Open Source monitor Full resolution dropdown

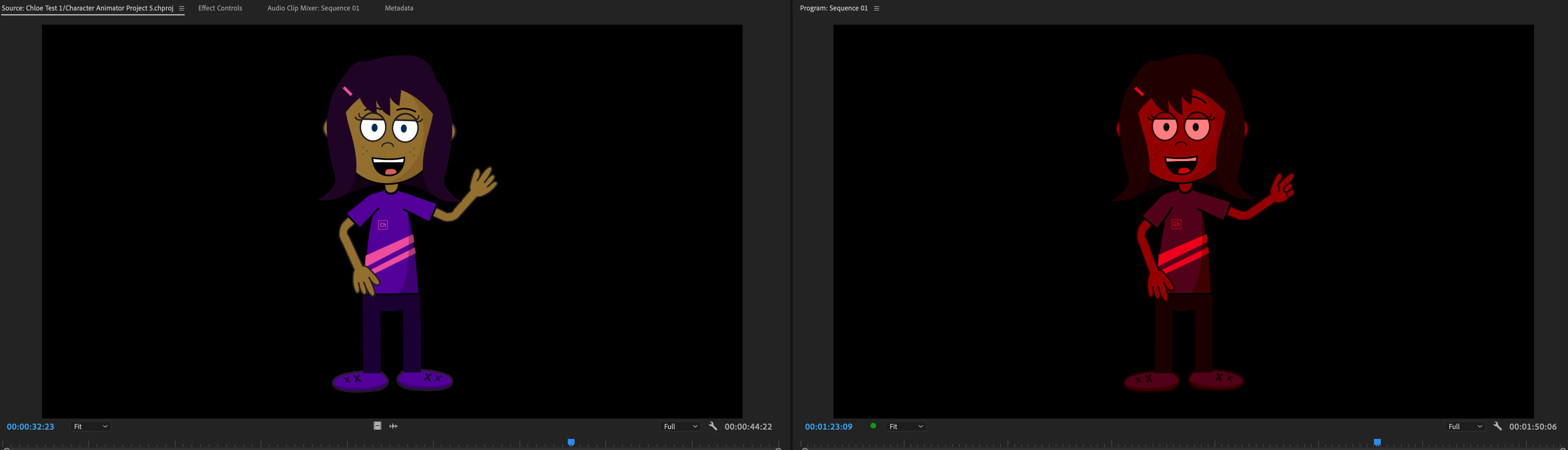pyautogui.click(x=680, y=426)
